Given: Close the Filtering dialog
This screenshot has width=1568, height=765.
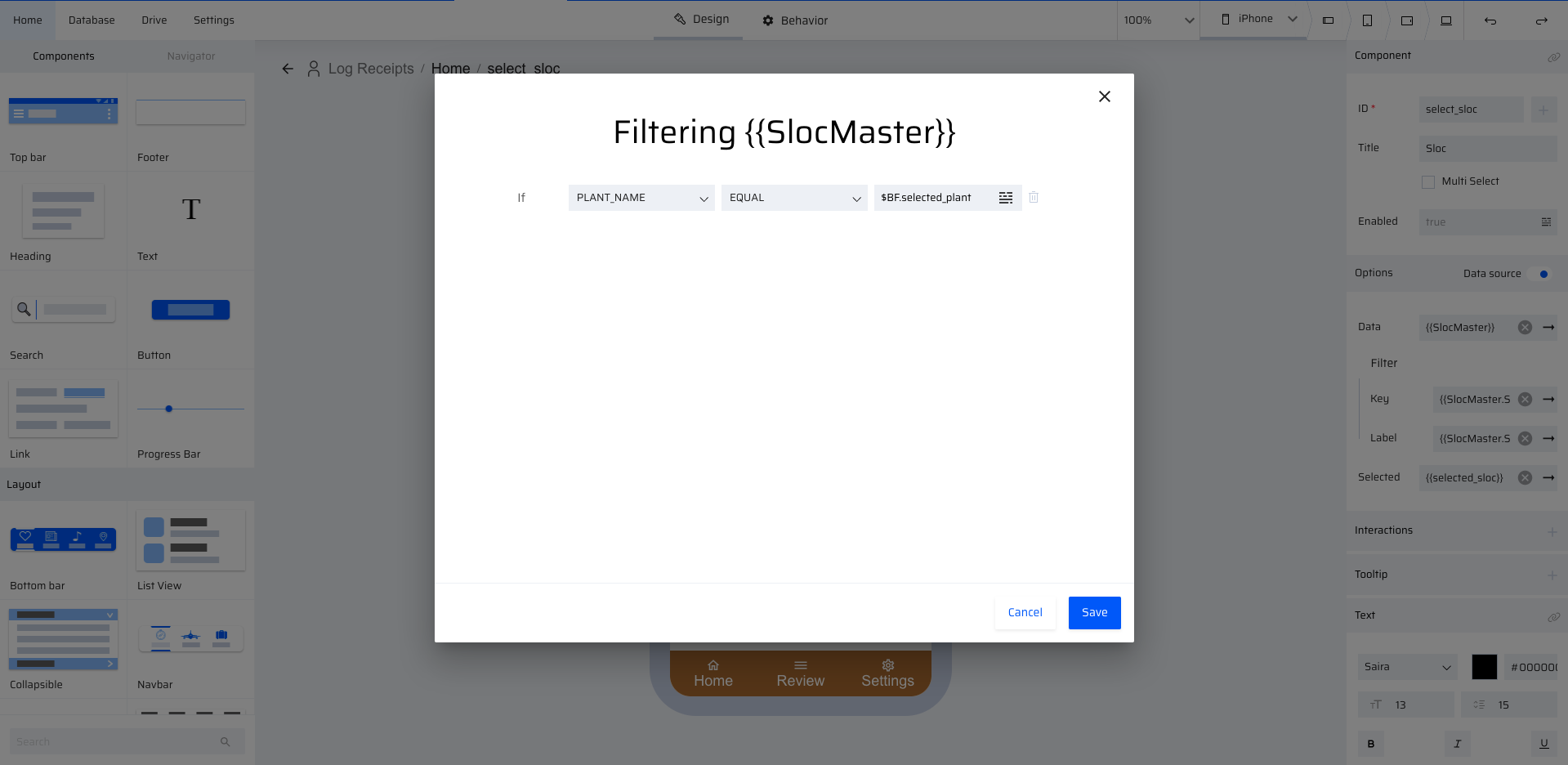Looking at the screenshot, I should (x=1104, y=96).
